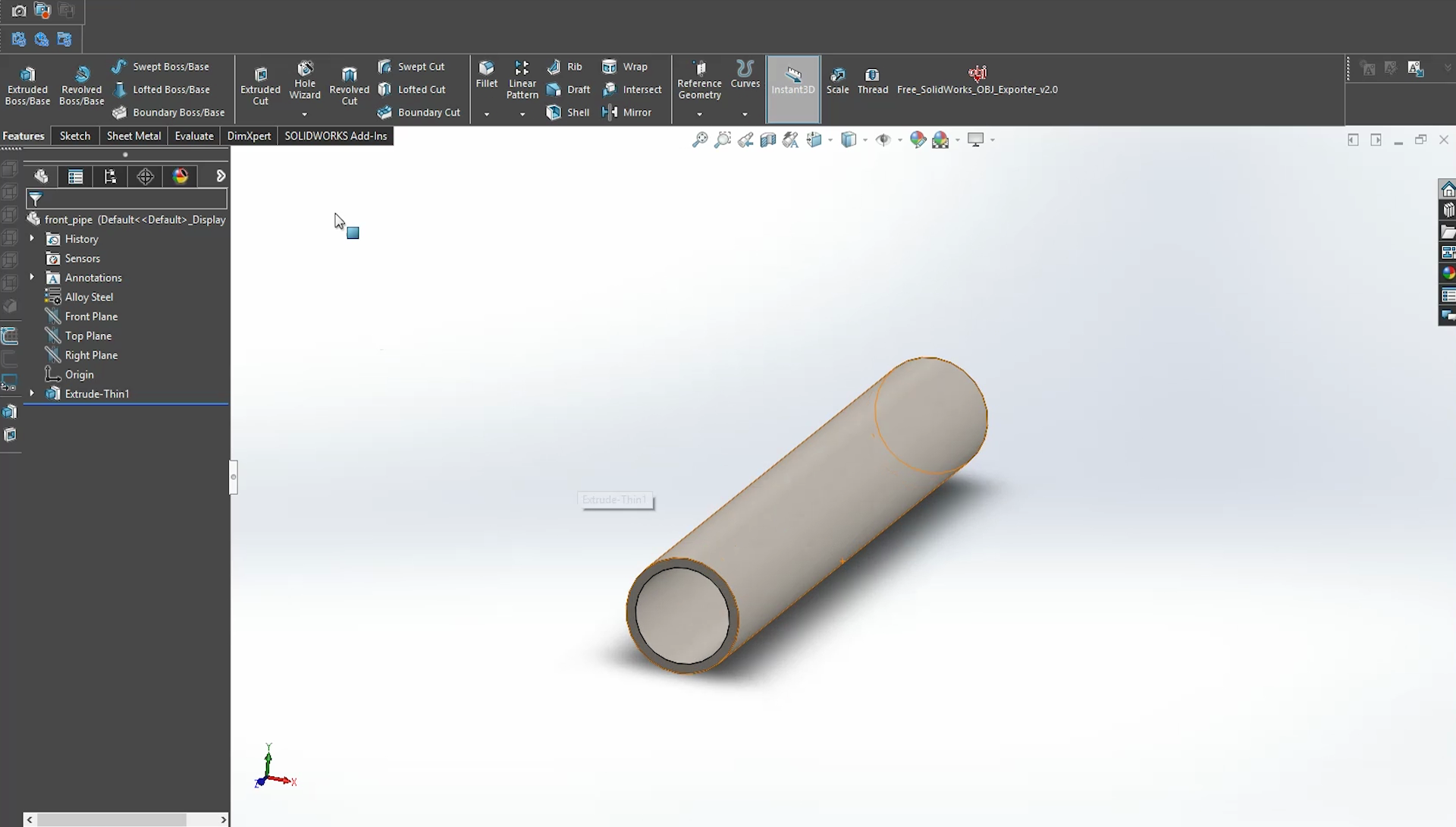
Task: Switch to the Sketch tab
Action: point(75,136)
